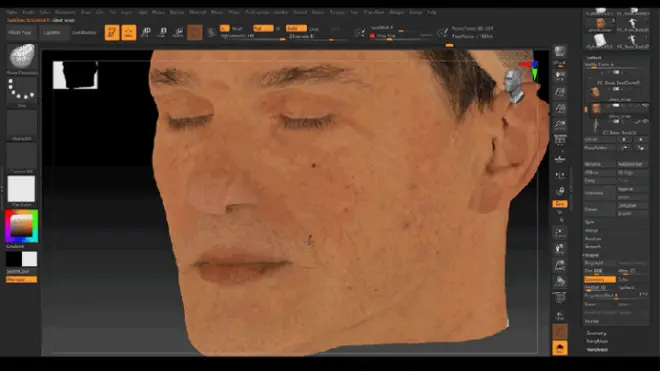This screenshot has height=372, width=660.
Task: Collapse the Project section
Action: pos(591,255)
